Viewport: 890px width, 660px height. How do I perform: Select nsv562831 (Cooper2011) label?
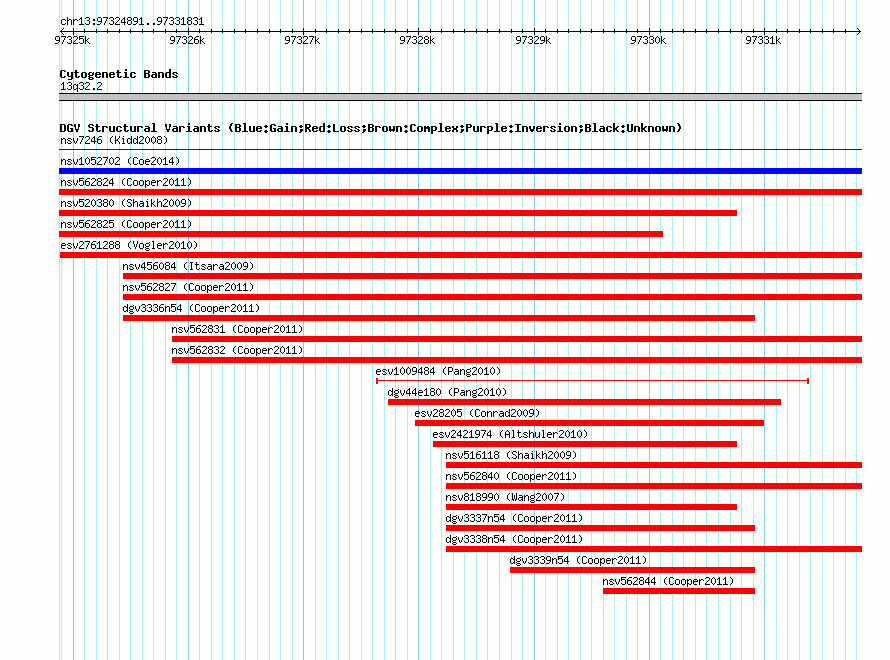[x=237, y=329]
